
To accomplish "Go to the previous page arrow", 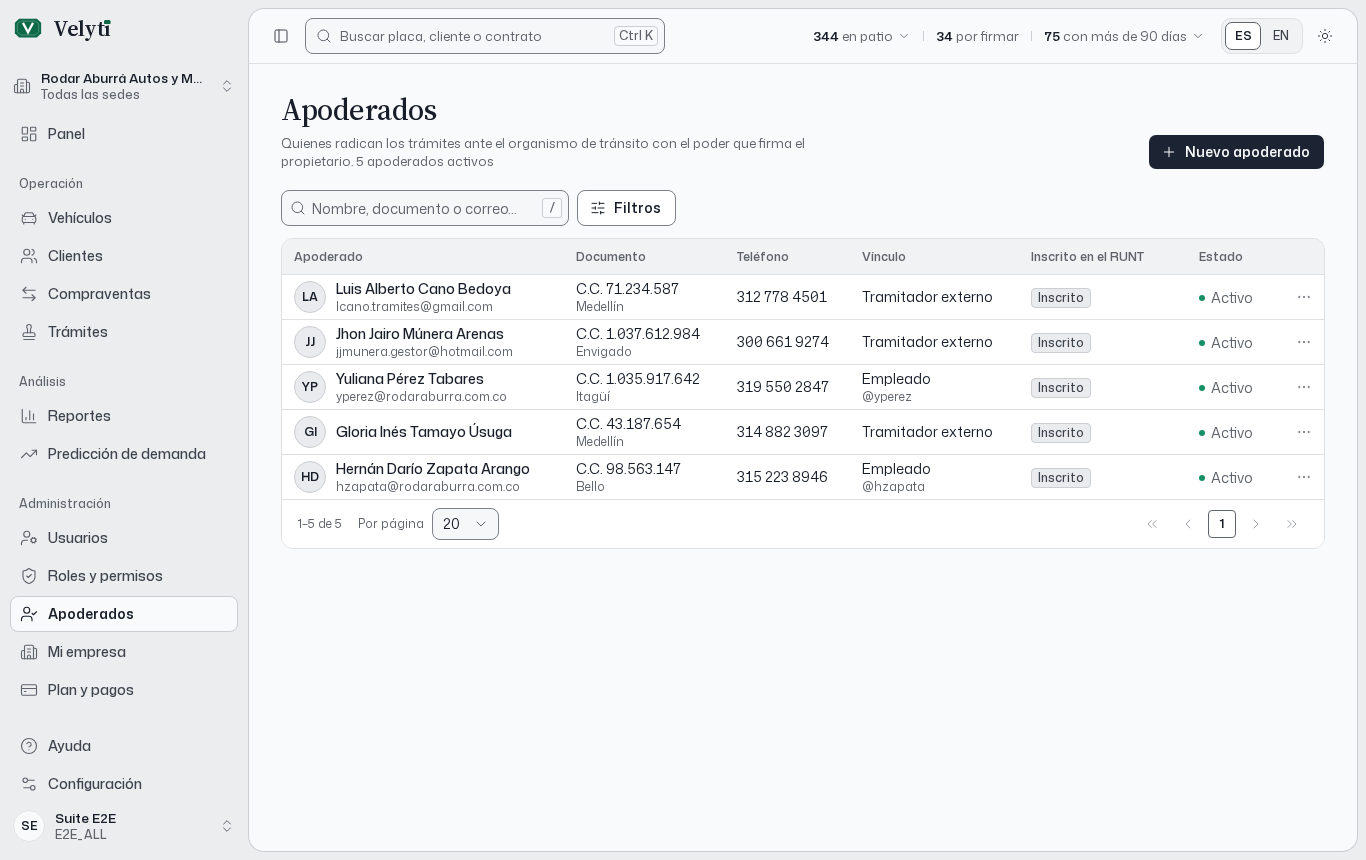I will coord(1188,524).
